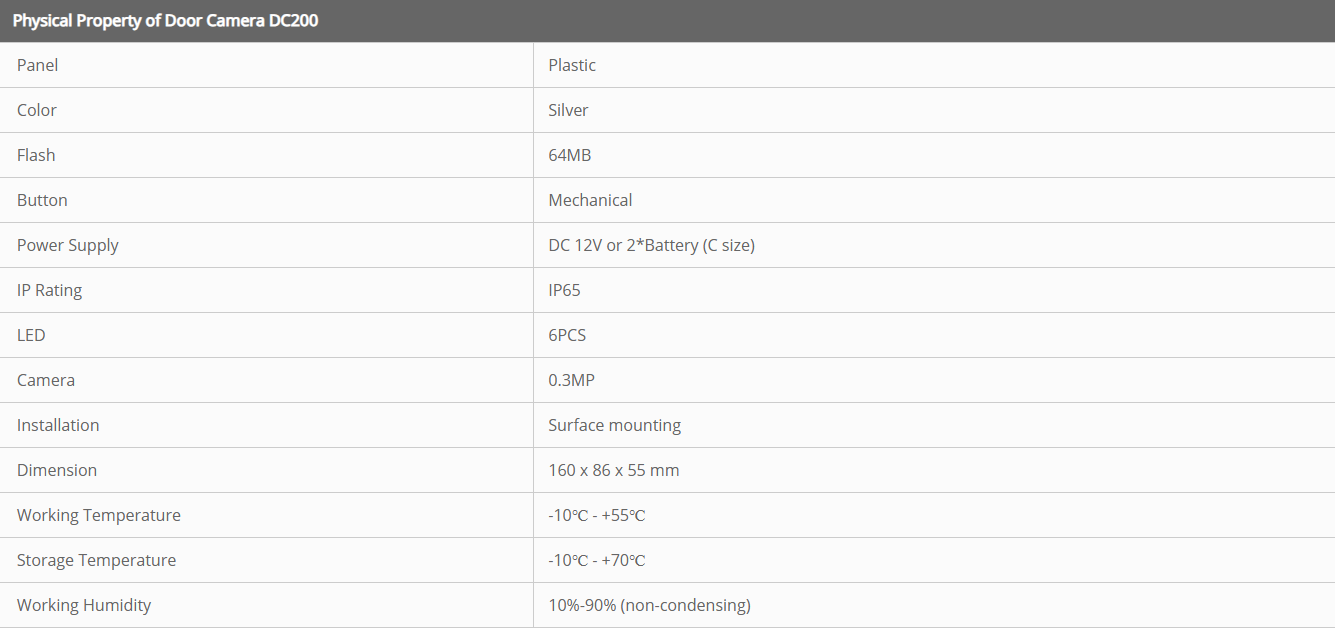Image resolution: width=1335 pixels, height=628 pixels.
Task: Select the 'Panel' row label
Action: [x=38, y=65]
